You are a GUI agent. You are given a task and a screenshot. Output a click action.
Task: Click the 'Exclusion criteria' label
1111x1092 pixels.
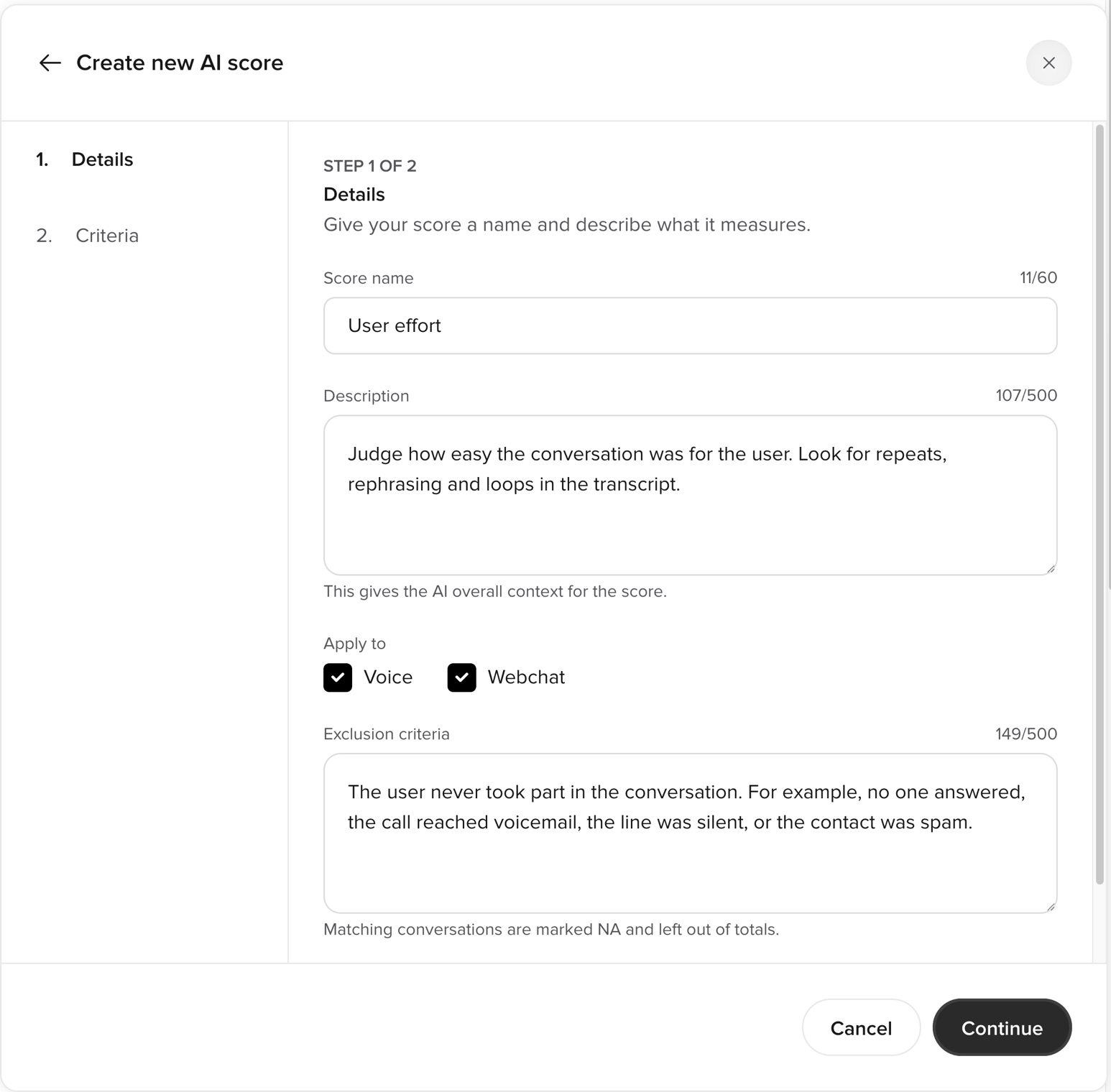click(387, 734)
